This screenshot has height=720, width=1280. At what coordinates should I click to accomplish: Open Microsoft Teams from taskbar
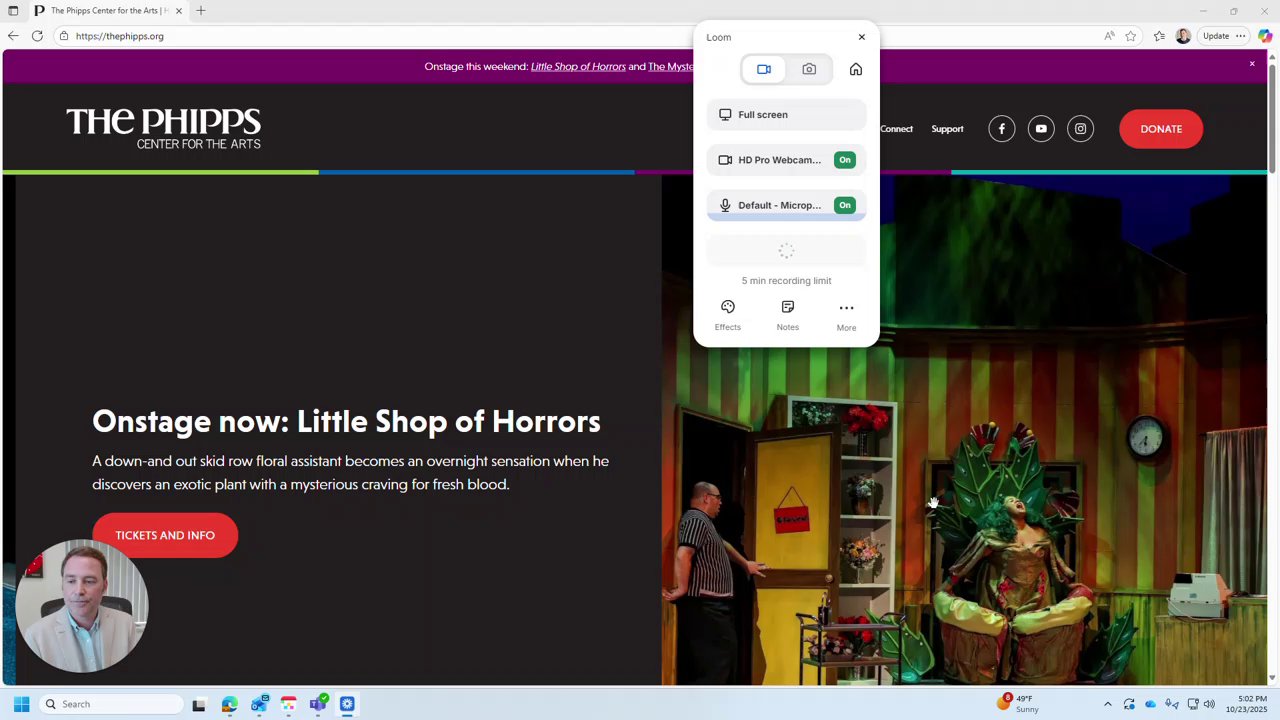[318, 704]
